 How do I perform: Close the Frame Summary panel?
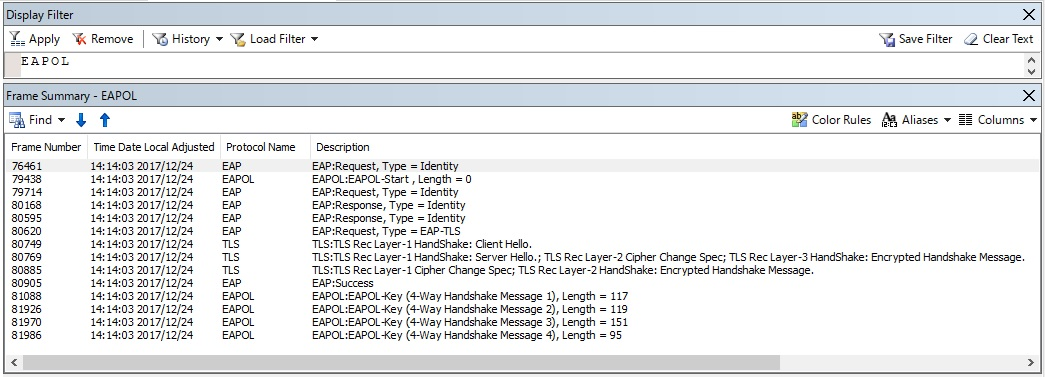[x=1029, y=96]
